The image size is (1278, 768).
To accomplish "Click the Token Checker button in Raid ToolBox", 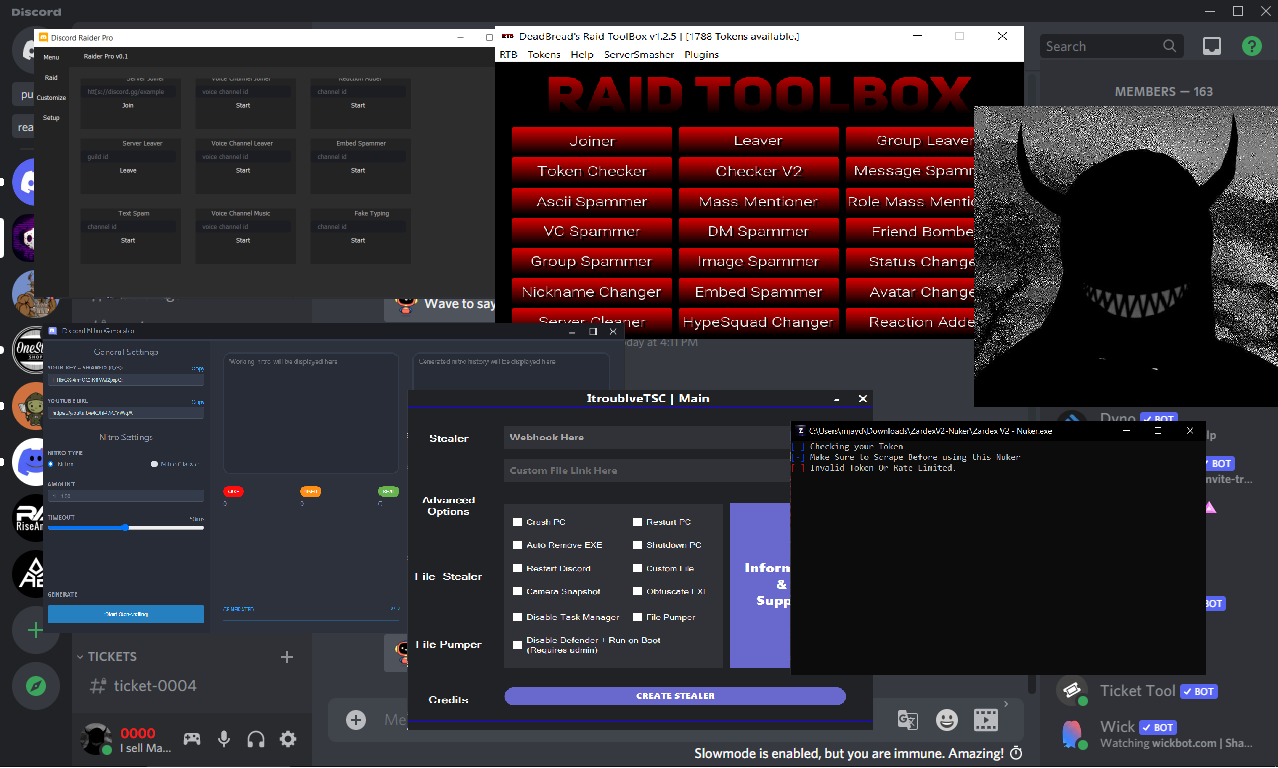I will (x=592, y=171).
